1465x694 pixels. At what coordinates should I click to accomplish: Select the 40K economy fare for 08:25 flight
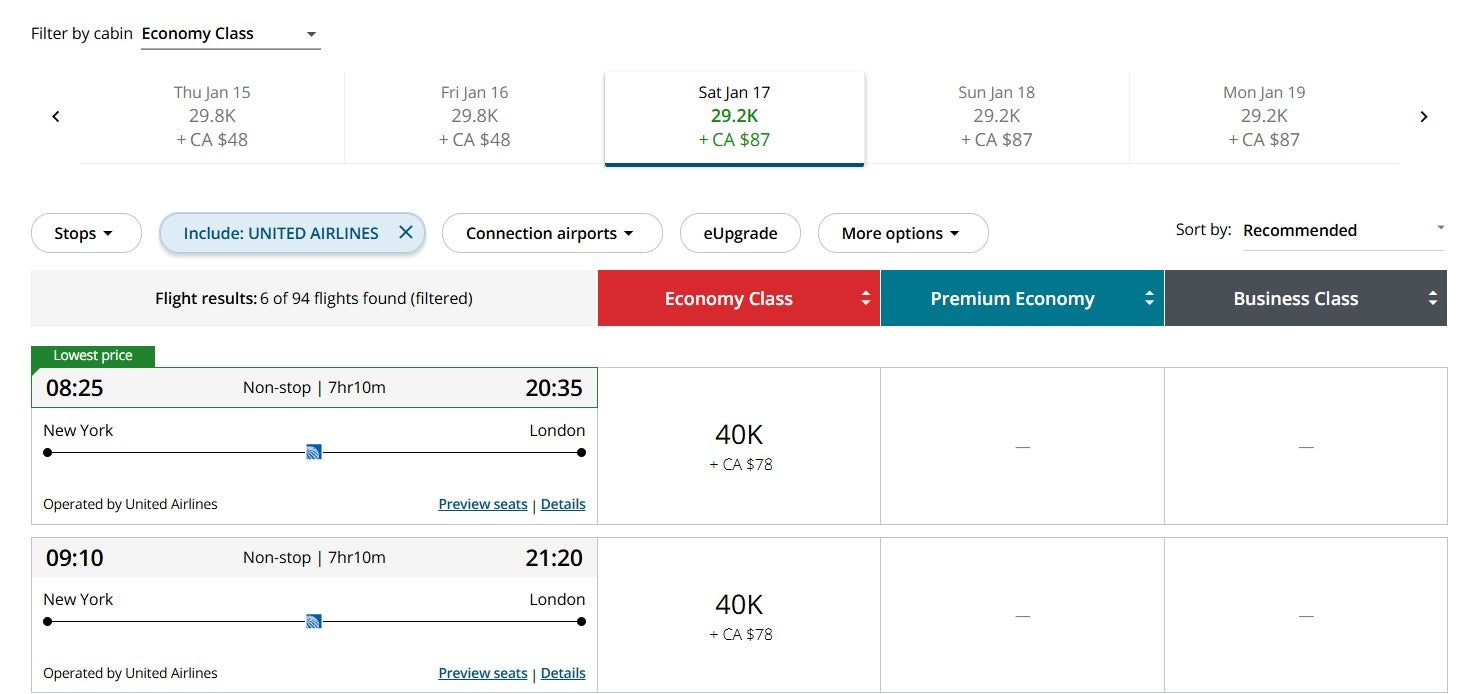pos(739,446)
